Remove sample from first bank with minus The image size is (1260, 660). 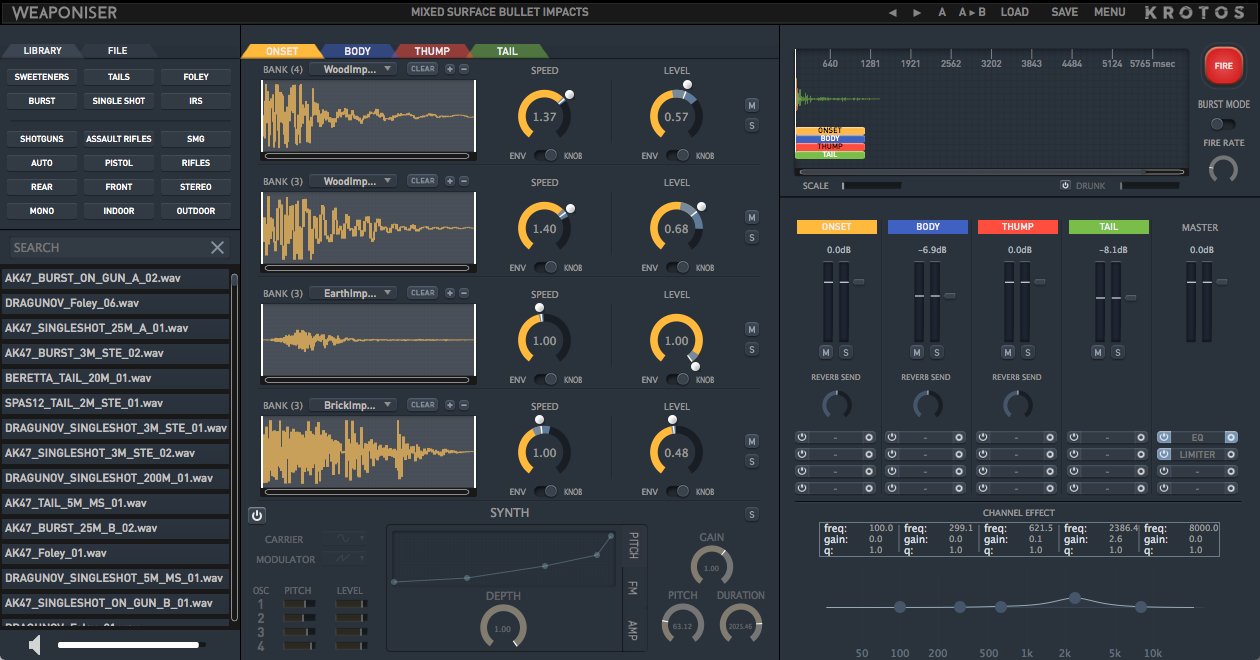(x=464, y=69)
